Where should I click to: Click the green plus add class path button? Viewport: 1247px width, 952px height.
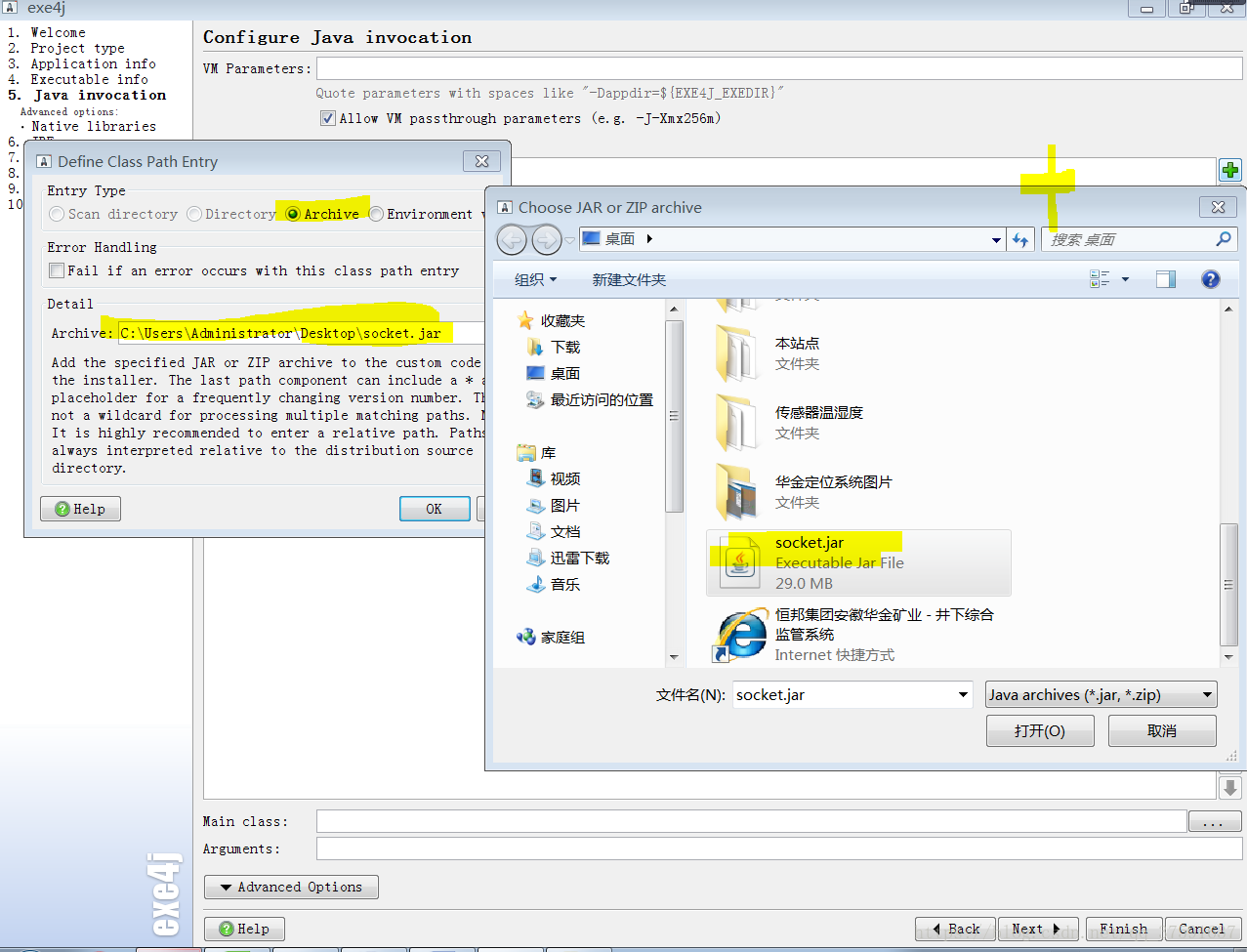[1229, 170]
